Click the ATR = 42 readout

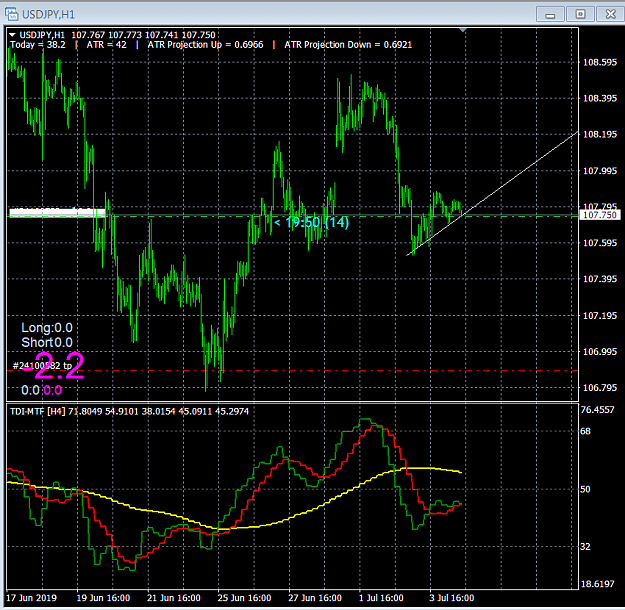click(x=106, y=45)
